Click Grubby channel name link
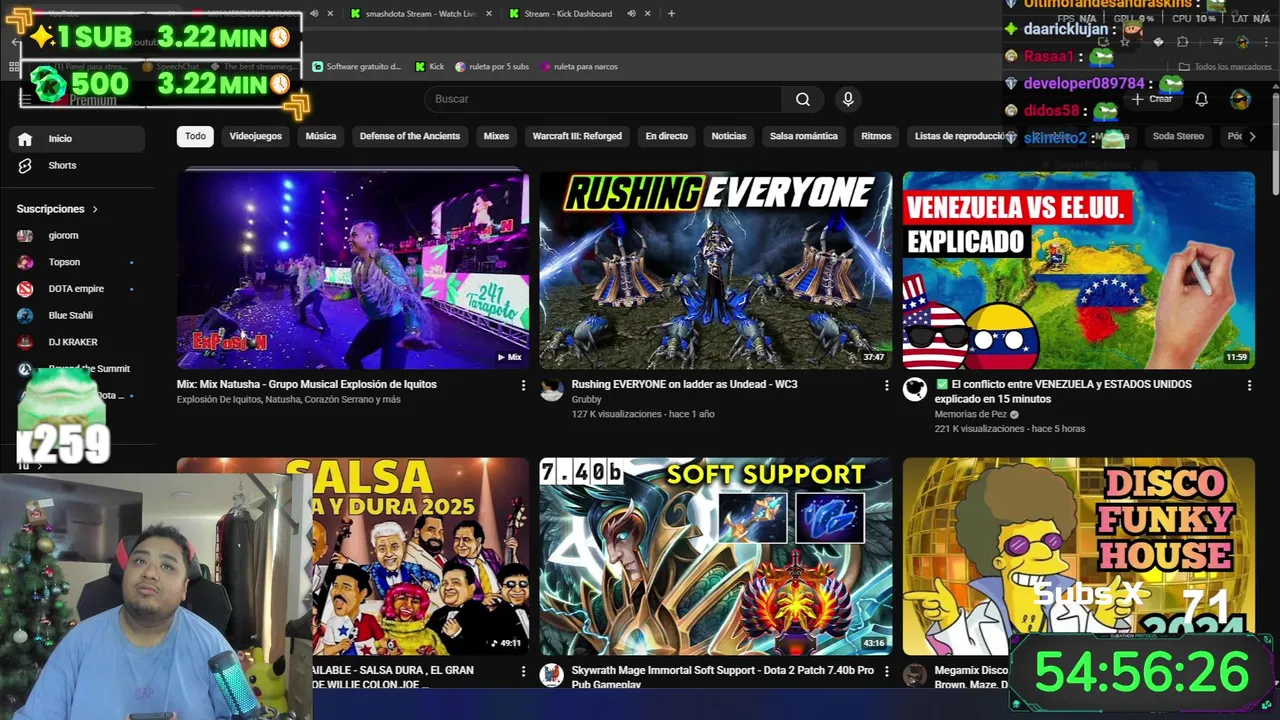 coord(586,399)
